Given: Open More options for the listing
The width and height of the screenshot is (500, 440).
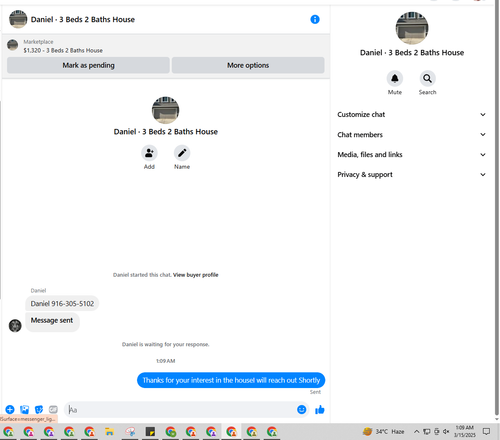Looking at the screenshot, I should coord(248,65).
